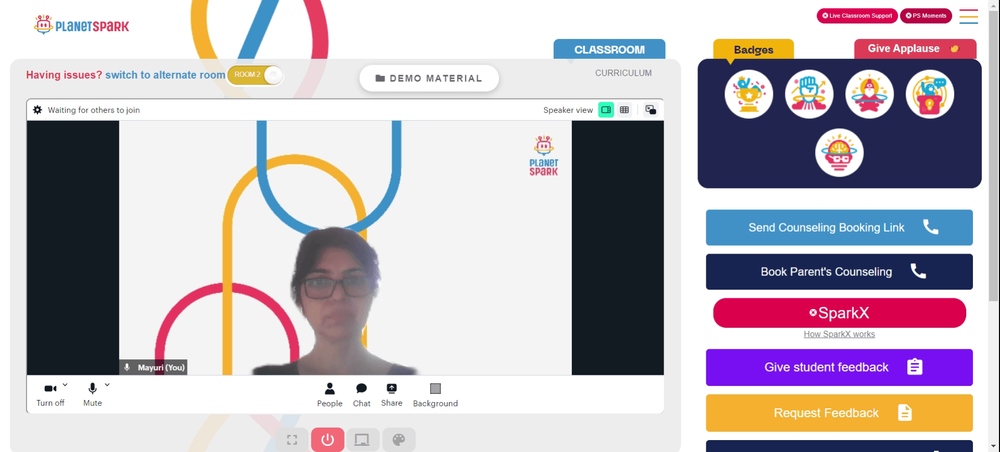Image resolution: width=1000 pixels, height=452 pixels.
Task: Start screen Share
Action: pyautogui.click(x=392, y=395)
